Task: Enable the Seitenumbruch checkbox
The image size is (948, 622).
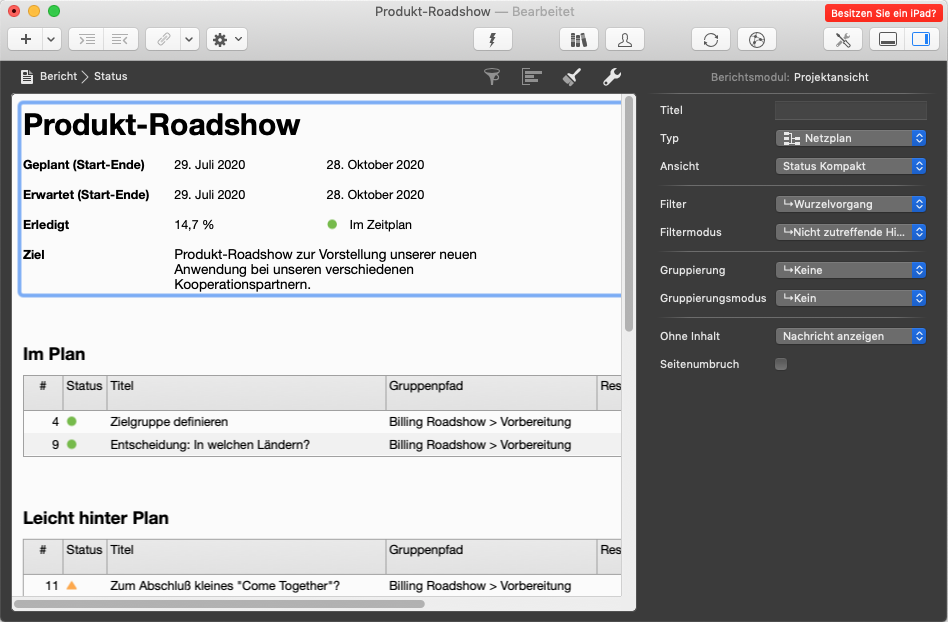Action: point(780,364)
